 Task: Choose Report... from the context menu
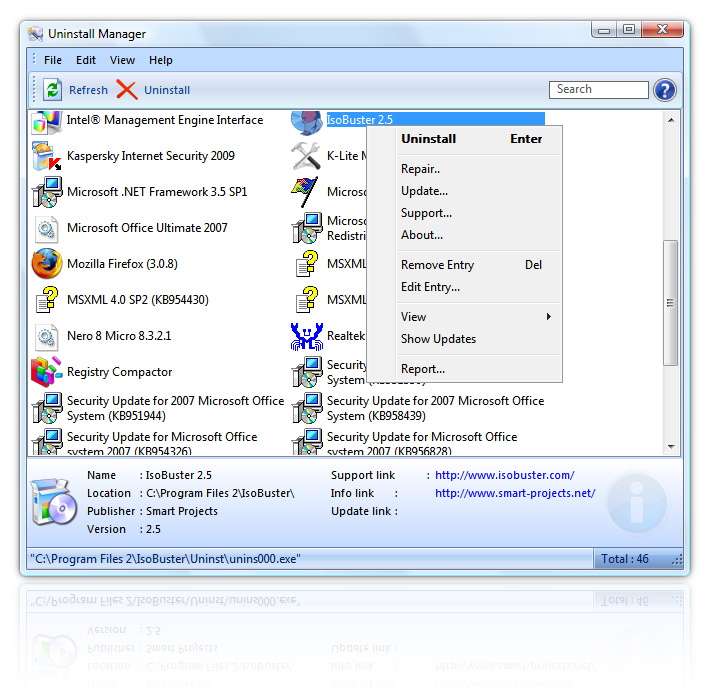423,369
